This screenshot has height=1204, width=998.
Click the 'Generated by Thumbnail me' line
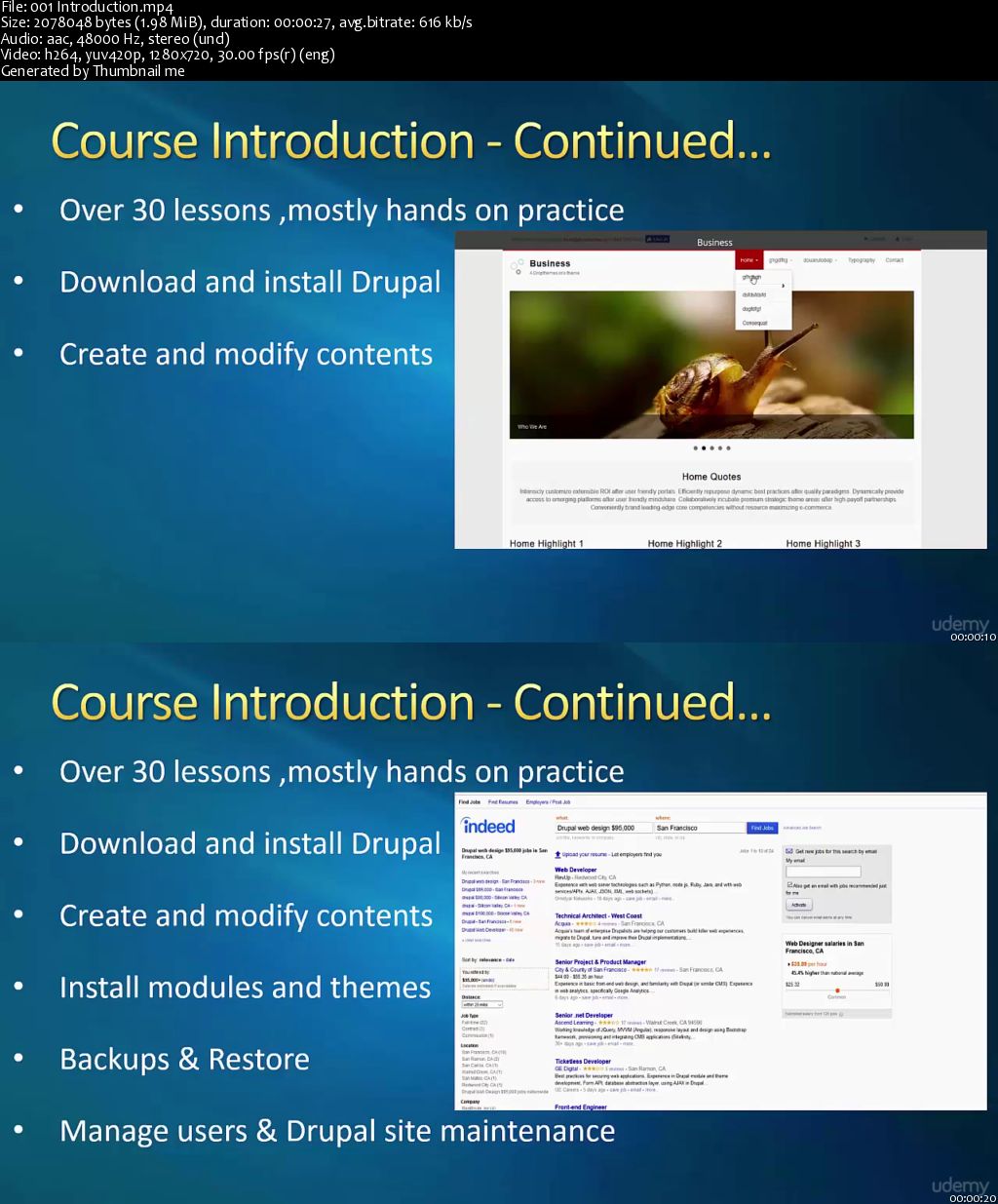[93, 70]
